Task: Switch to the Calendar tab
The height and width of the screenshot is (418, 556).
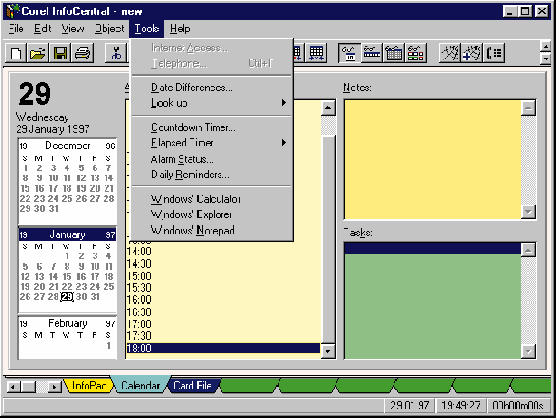Action: tap(140, 385)
